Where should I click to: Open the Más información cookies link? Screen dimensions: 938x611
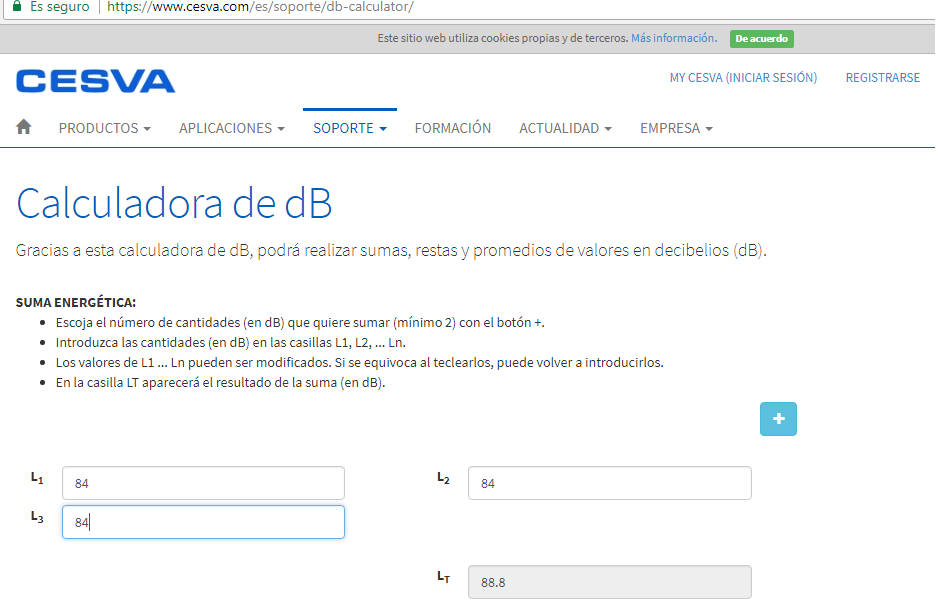click(672, 38)
